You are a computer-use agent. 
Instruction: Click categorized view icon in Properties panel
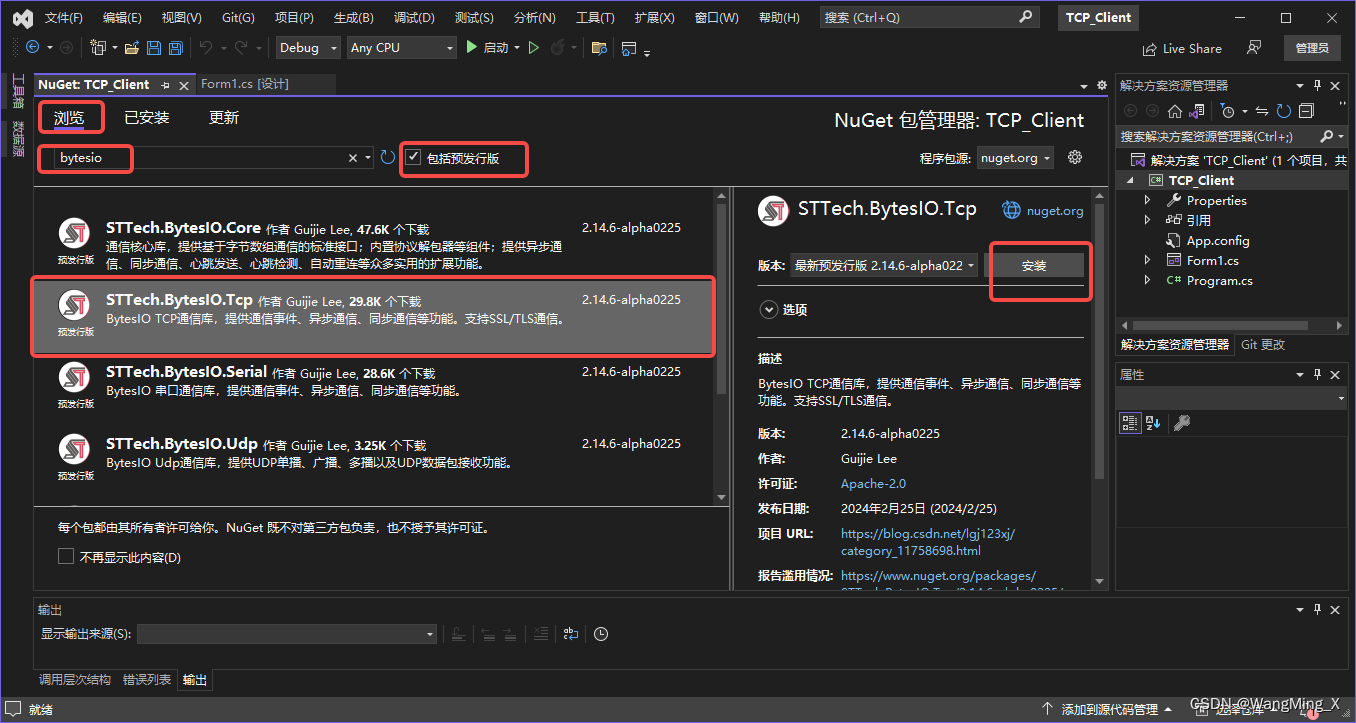pyautogui.click(x=1129, y=423)
